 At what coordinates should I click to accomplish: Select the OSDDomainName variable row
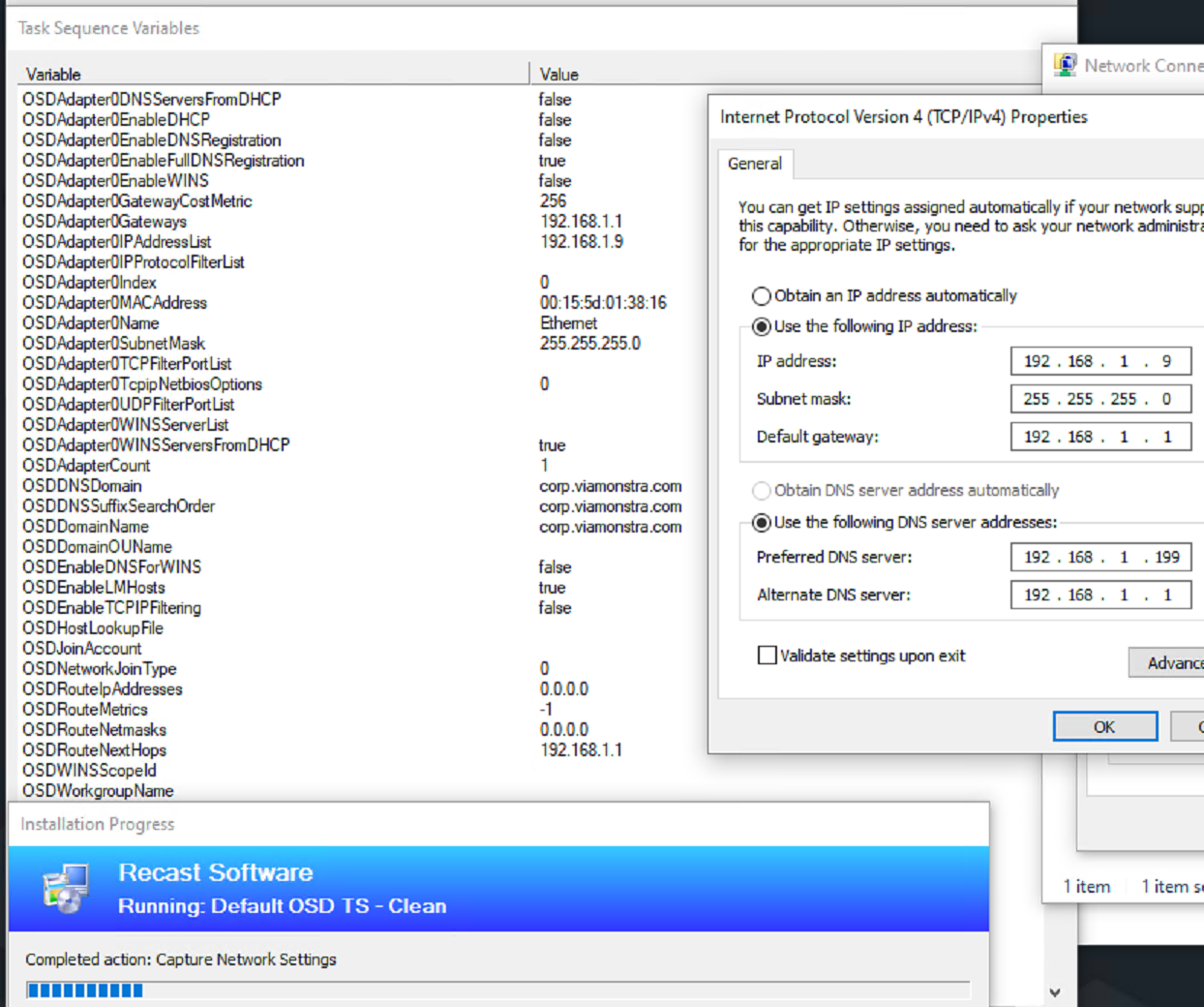pyautogui.click(x=85, y=527)
